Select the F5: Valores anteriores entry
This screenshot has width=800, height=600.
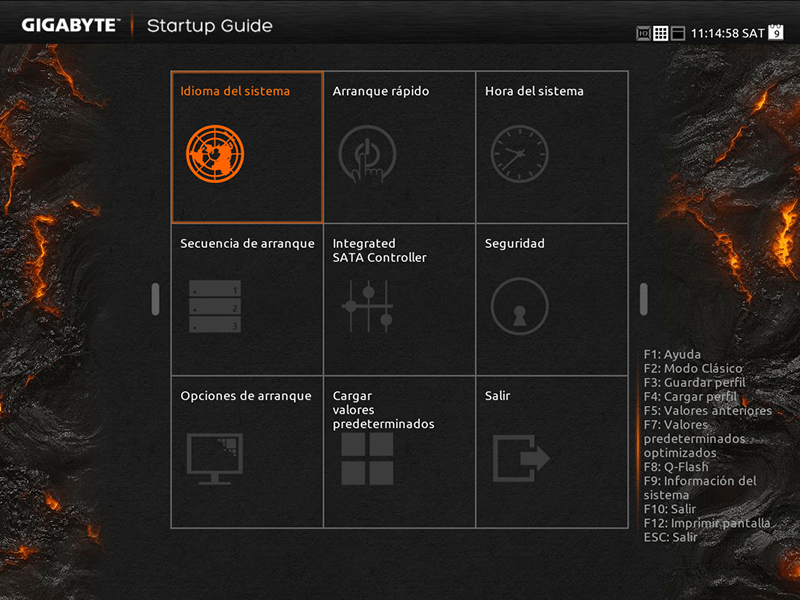pyautogui.click(x=708, y=410)
